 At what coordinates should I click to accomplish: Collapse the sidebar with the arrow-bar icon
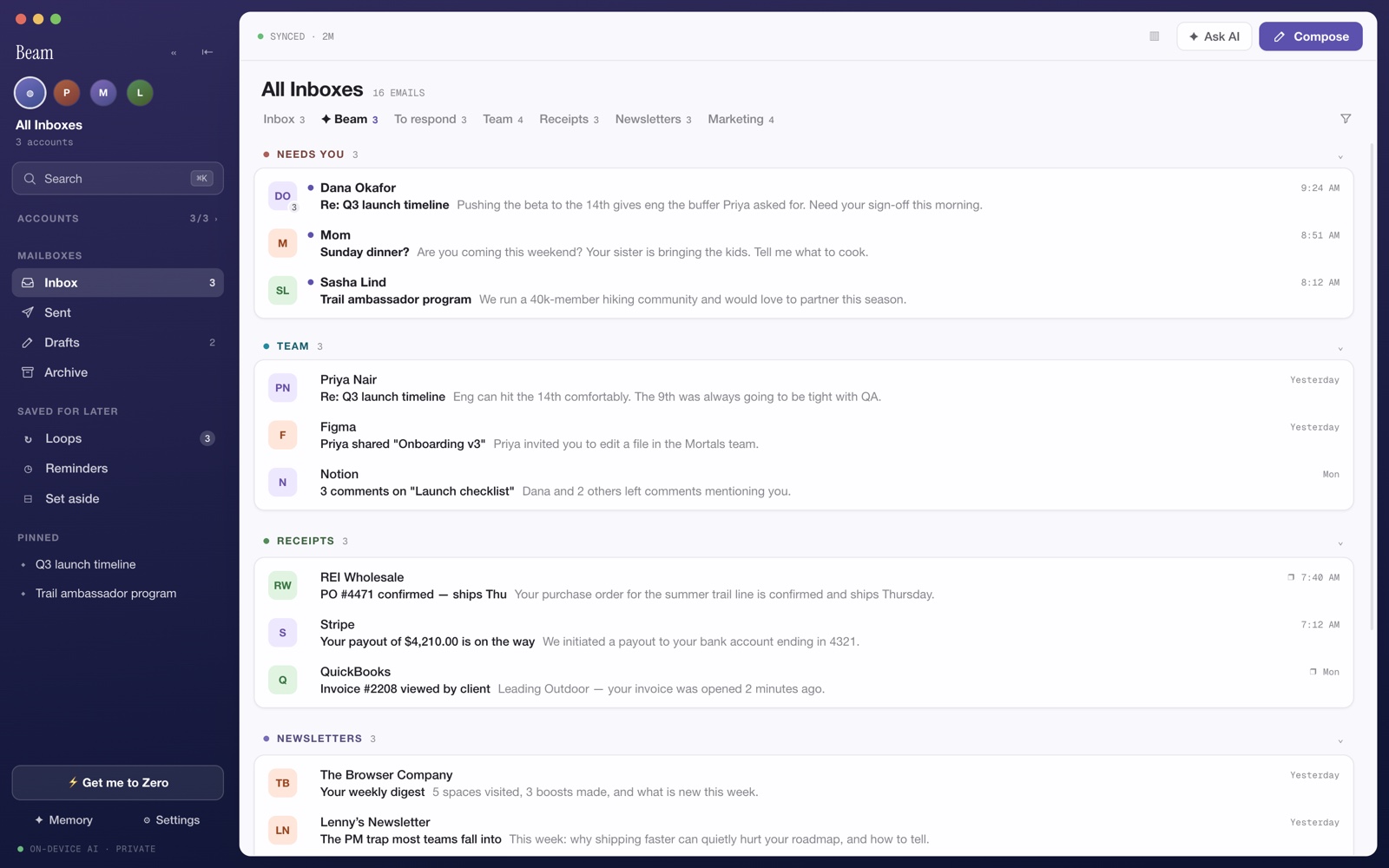click(x=207, y=52)
